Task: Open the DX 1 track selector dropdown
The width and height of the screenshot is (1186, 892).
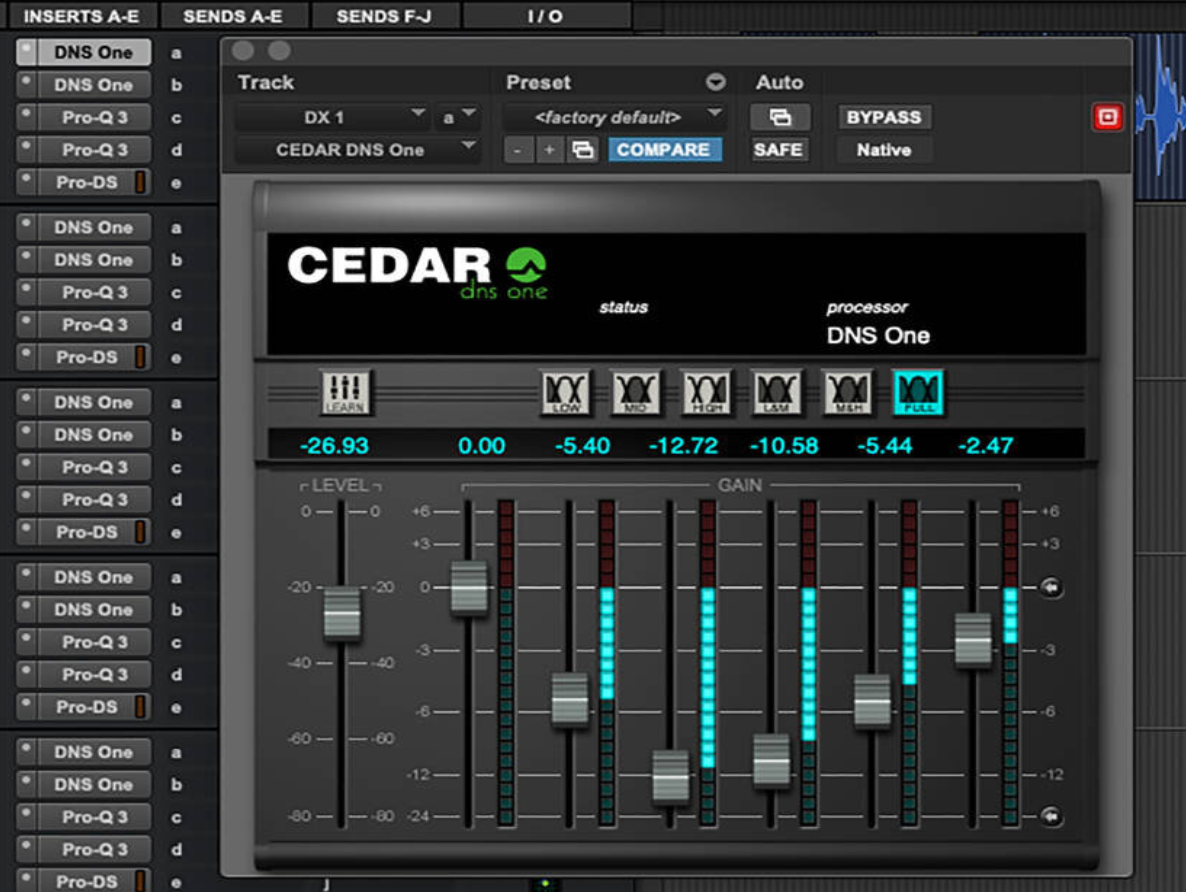Action: [331, 117]
